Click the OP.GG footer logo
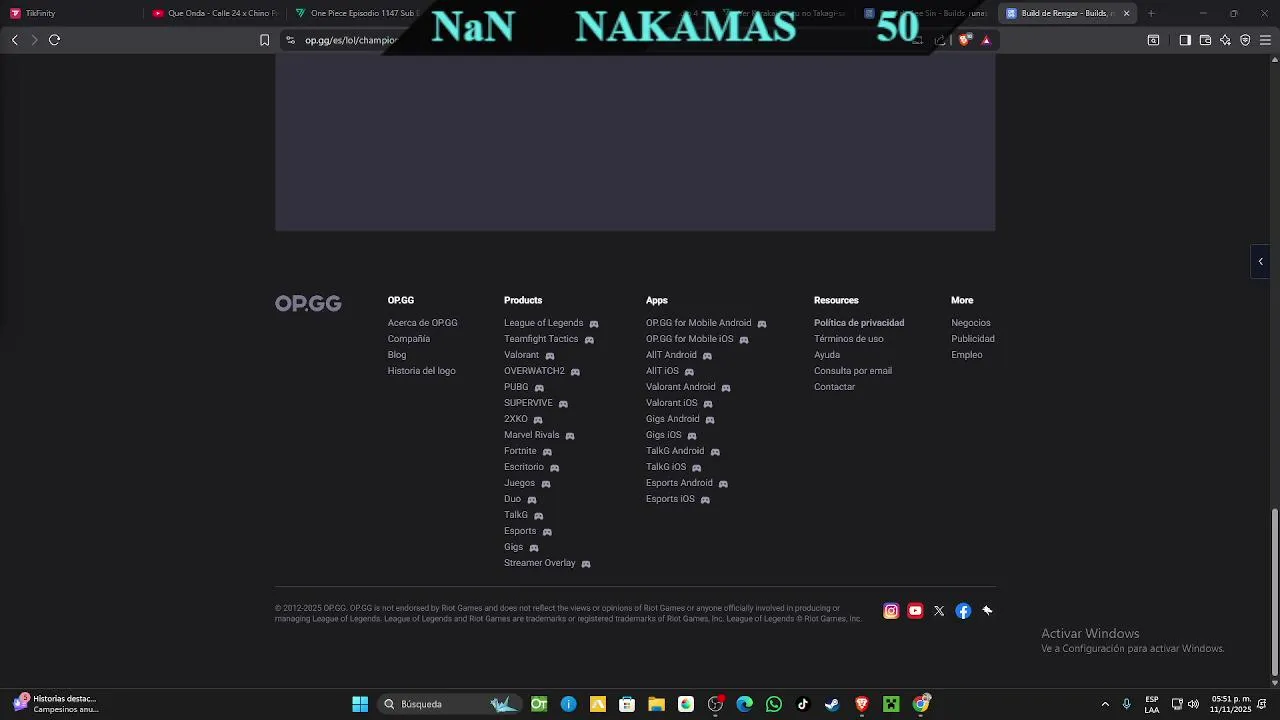 308,303
